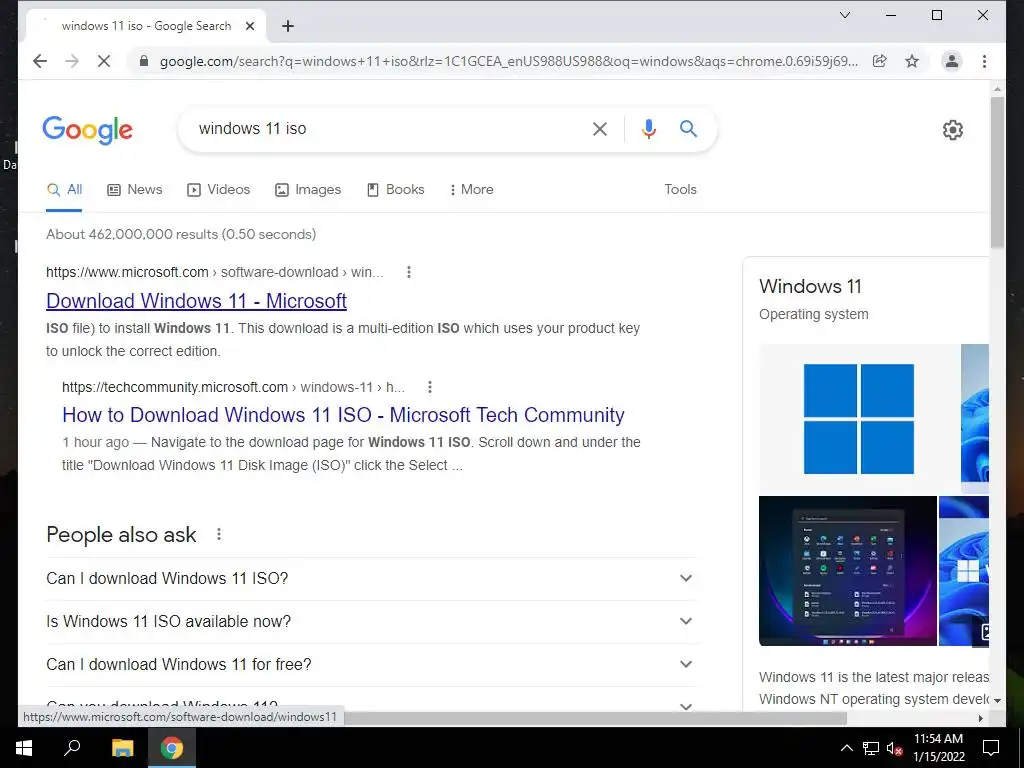Expand 'Can I download Windows 11 for free?'

pyautogui.click(x=371, y=665)
